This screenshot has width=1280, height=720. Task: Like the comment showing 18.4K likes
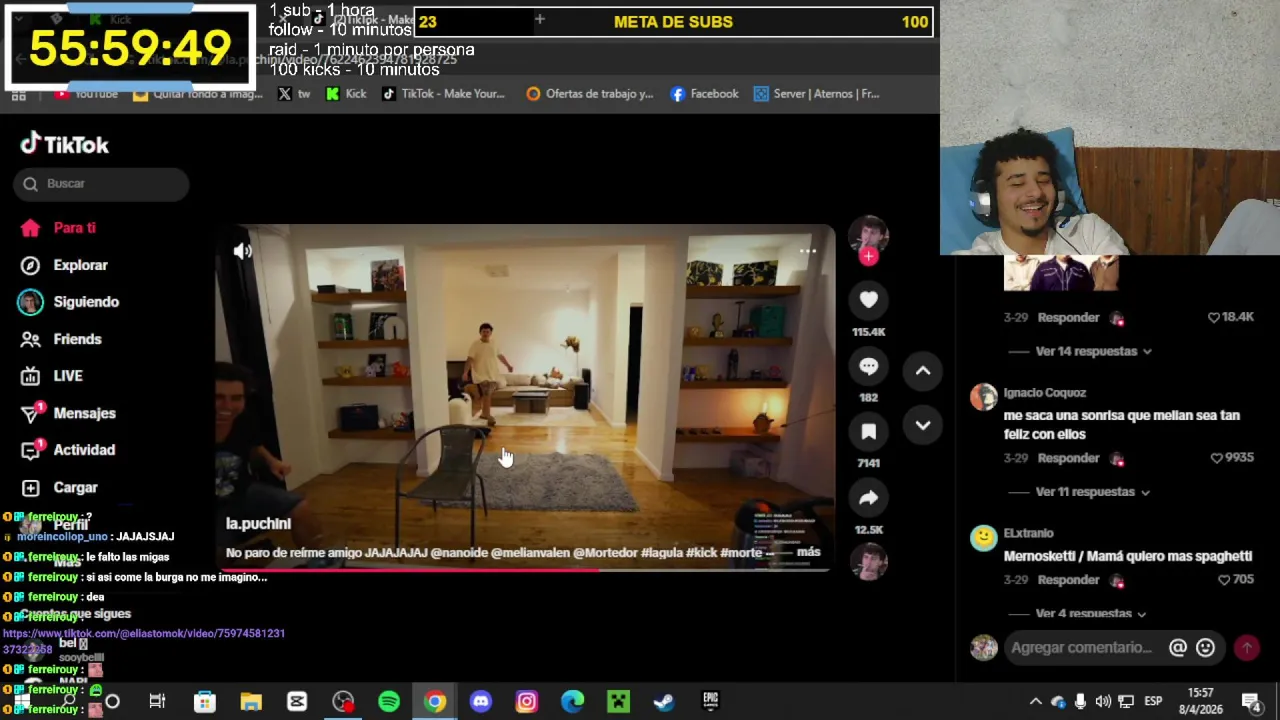click(x=1214, y=317)
